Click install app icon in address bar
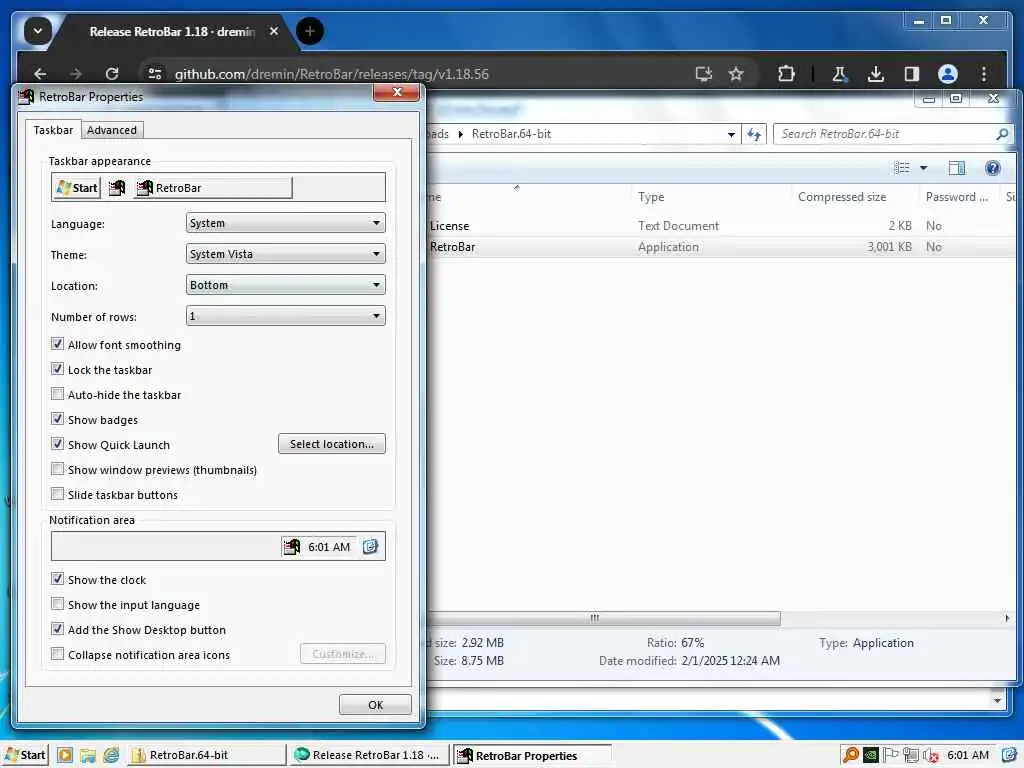The image size is (1024, 768). [703, 74]
